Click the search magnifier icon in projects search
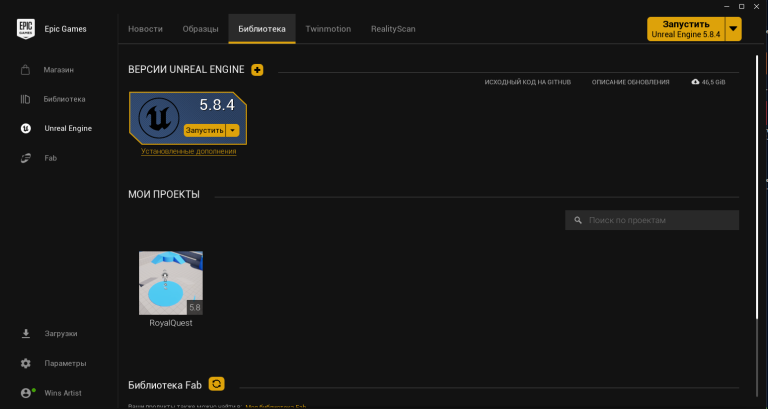Image resolution: width=768 pixels, height=409 pixels. pos(578,220)
